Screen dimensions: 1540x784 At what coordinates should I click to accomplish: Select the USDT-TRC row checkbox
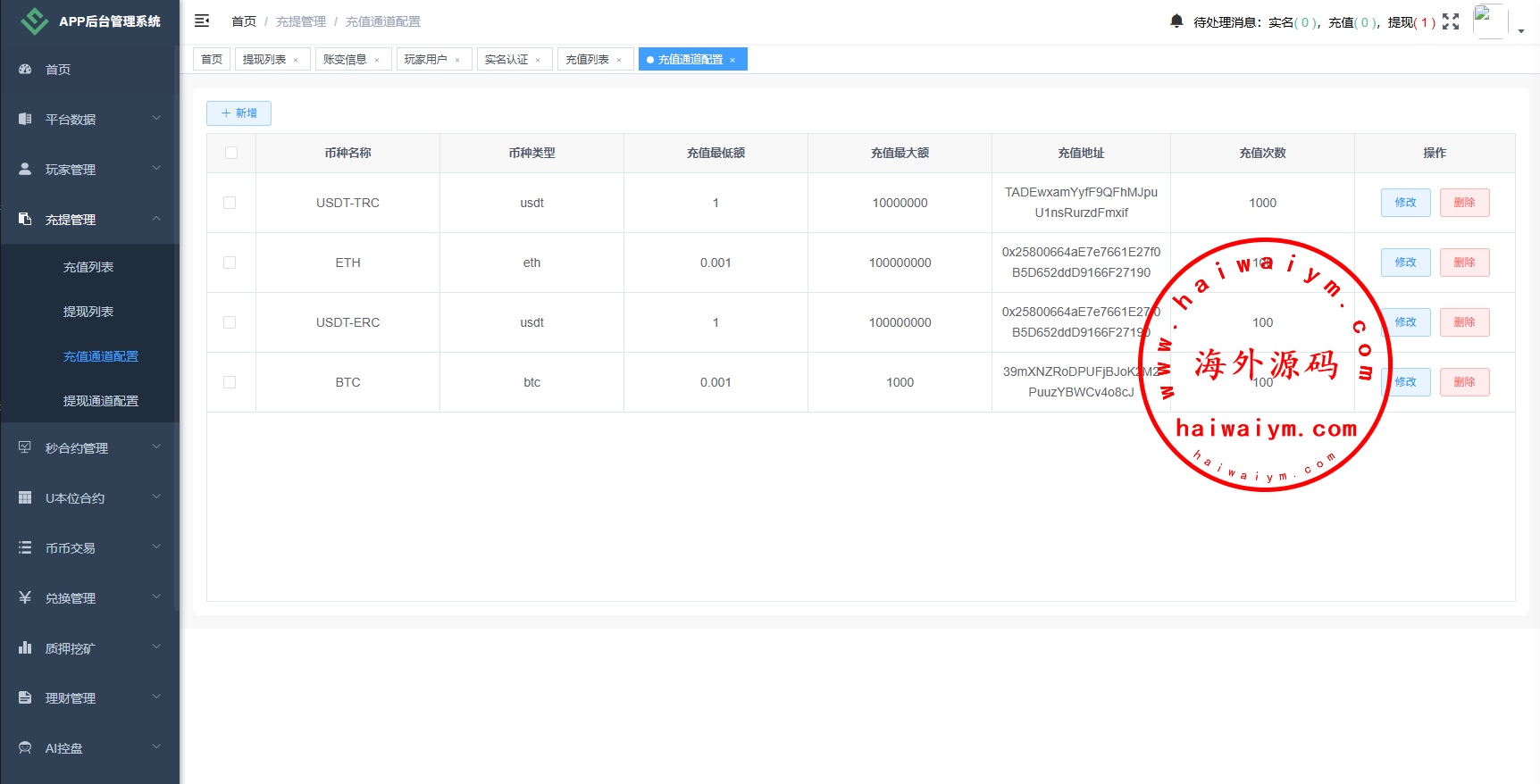click(x=230, y=203)
